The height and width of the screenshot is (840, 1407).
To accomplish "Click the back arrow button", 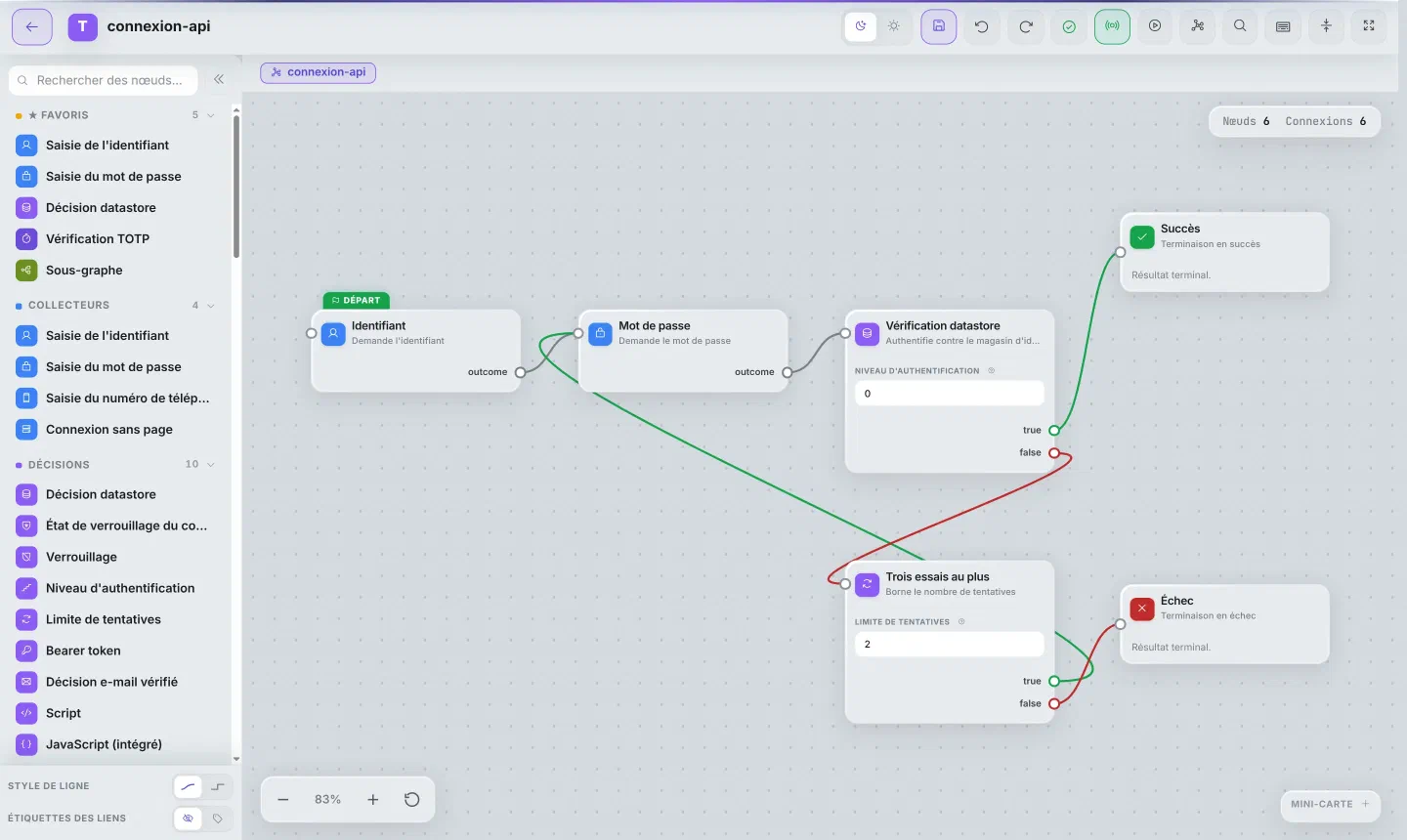I will [32, 26].
